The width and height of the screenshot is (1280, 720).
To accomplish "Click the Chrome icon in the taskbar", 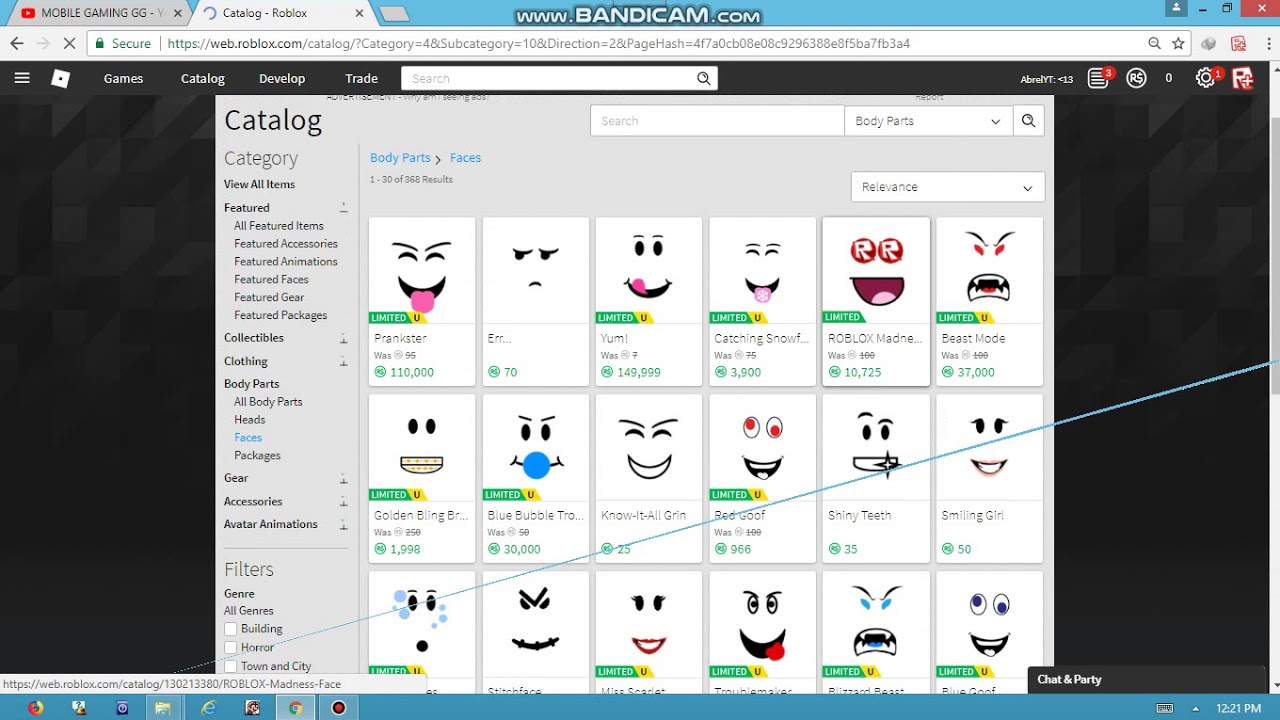I will (295, 707).
